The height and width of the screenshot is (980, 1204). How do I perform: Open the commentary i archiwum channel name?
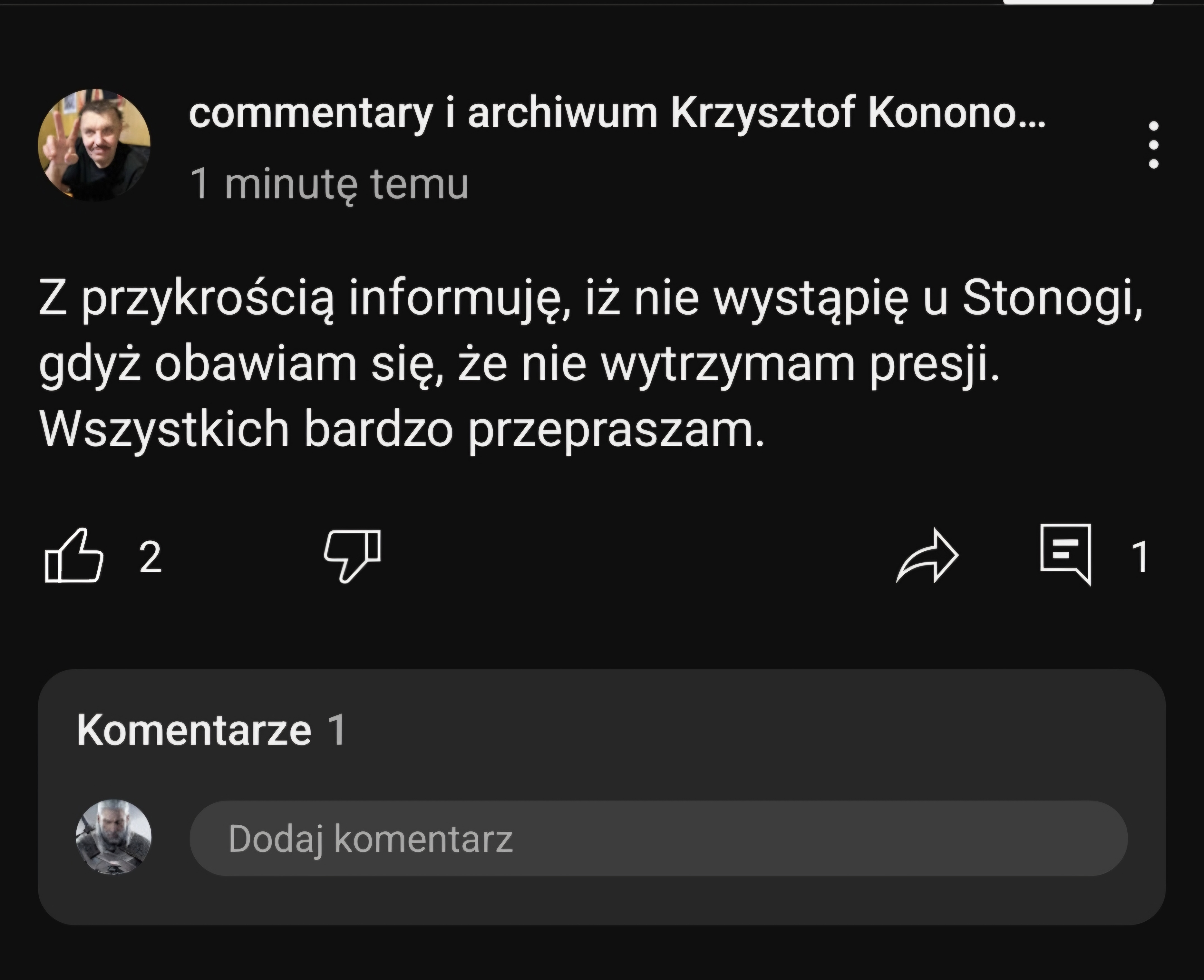point(616,113)
